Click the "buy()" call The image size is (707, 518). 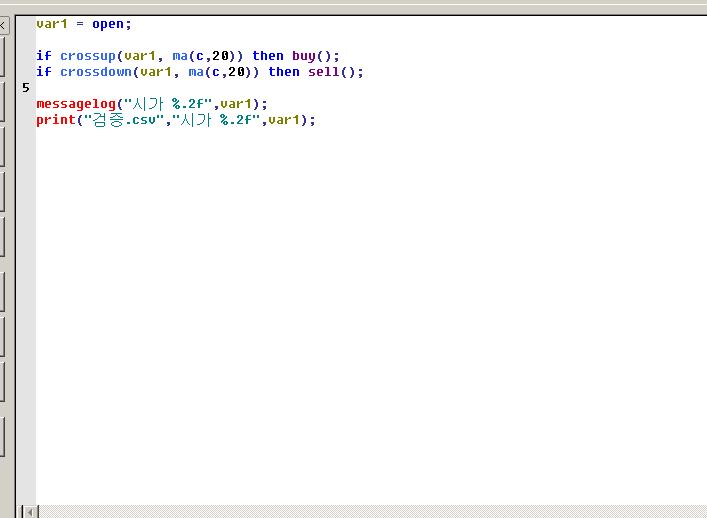click(x=312, y=56)
